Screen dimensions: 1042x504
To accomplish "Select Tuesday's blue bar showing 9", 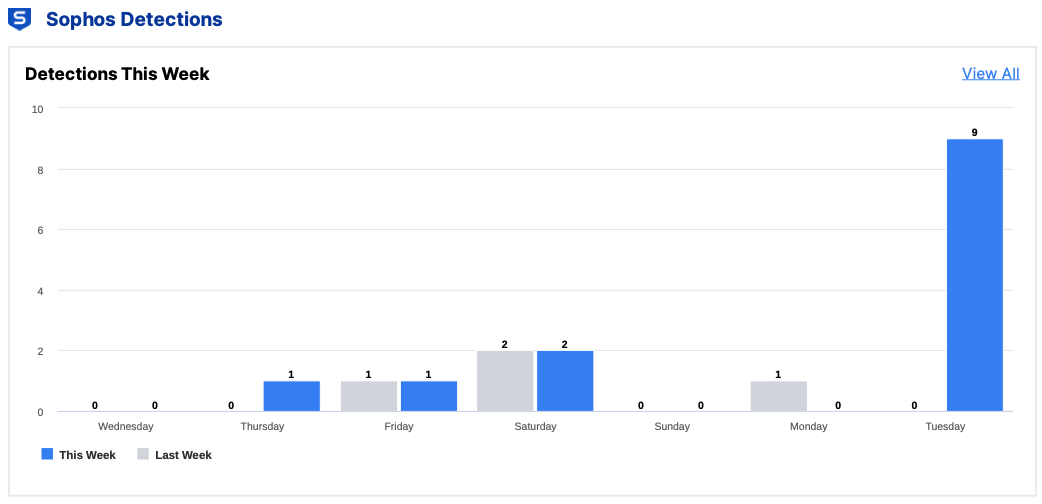I will point(974,275).
